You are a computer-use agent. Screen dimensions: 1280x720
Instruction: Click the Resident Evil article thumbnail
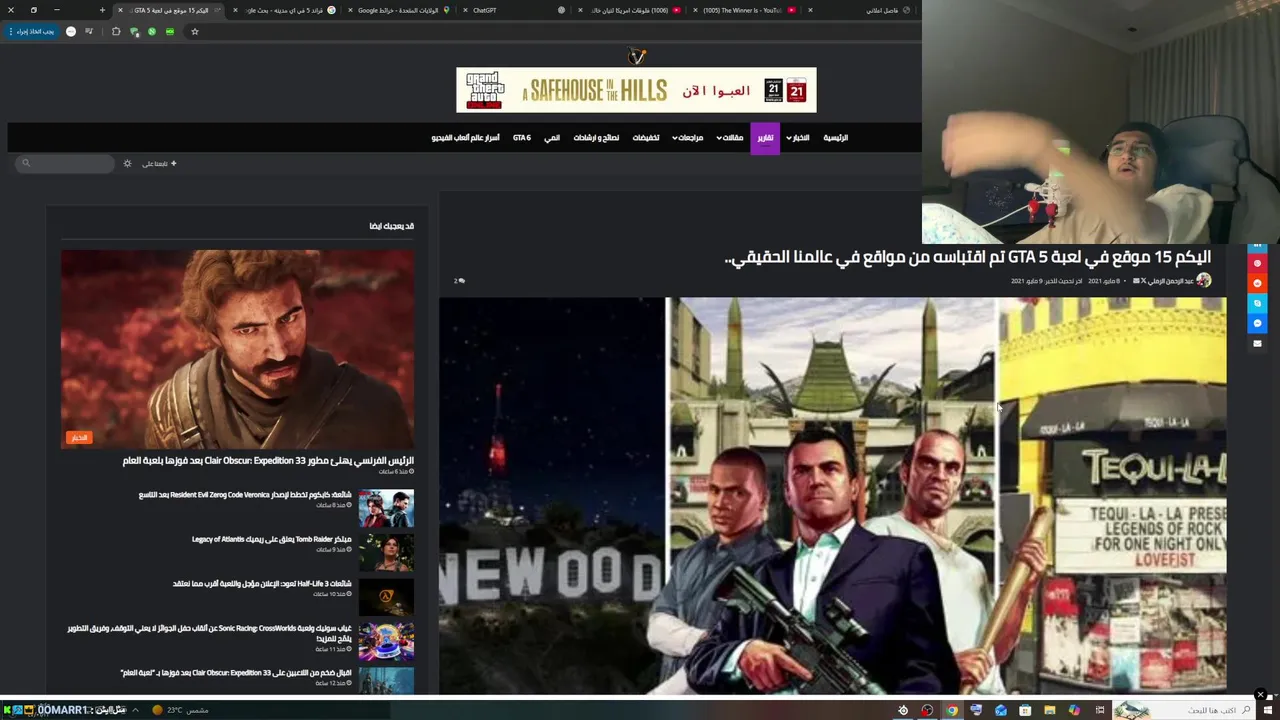tap(386, 508)
